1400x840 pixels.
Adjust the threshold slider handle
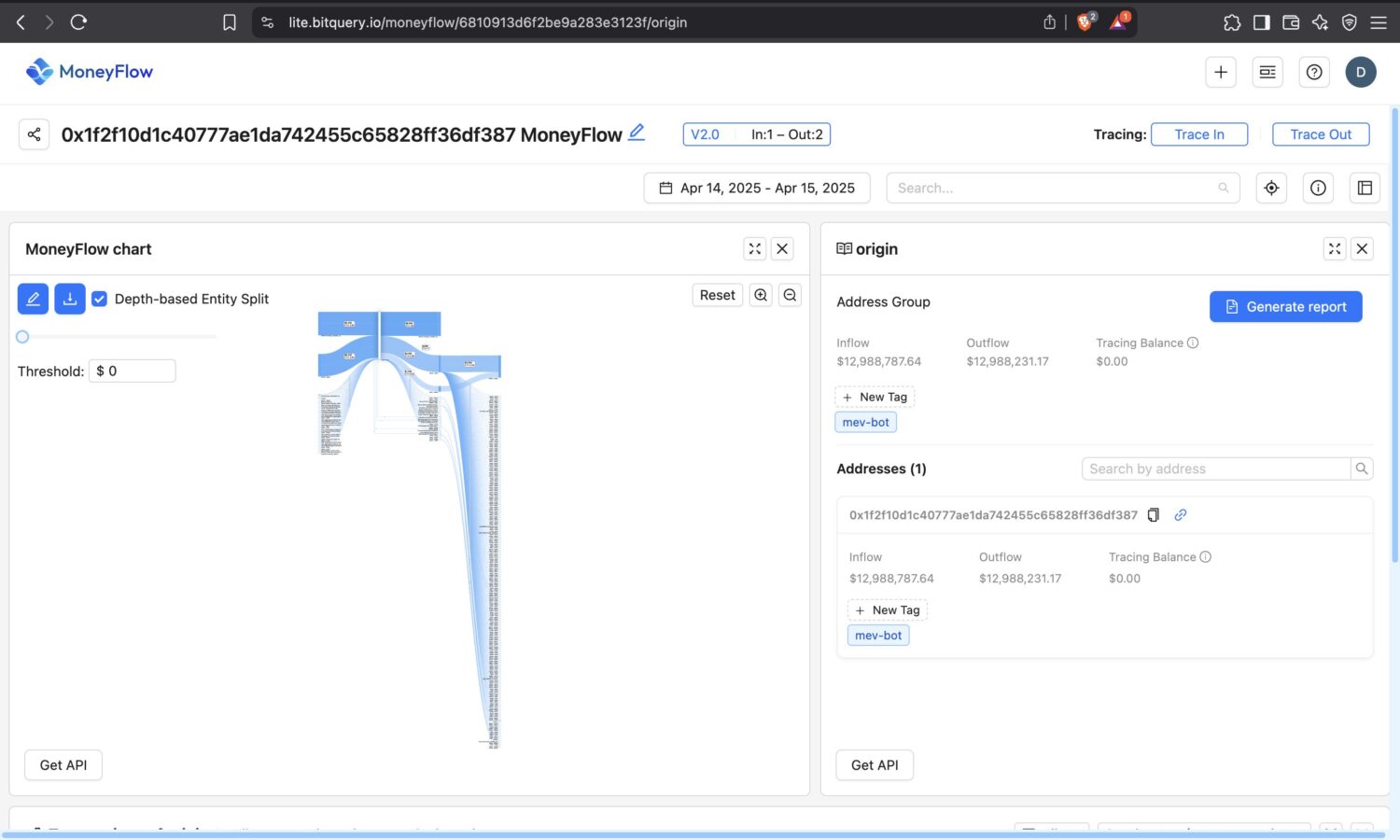pos(22,337)
